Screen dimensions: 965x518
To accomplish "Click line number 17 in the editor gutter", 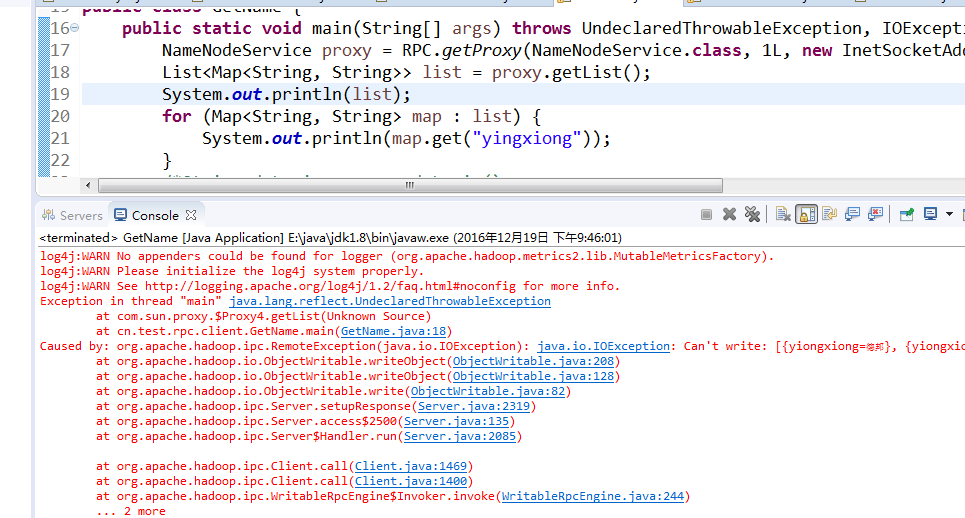I will coord(60,50).
